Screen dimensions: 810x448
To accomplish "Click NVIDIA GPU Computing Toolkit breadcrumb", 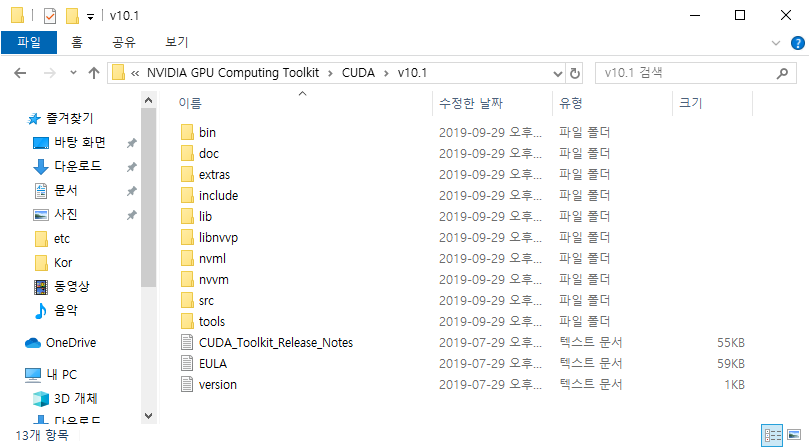I will [233, 73].
